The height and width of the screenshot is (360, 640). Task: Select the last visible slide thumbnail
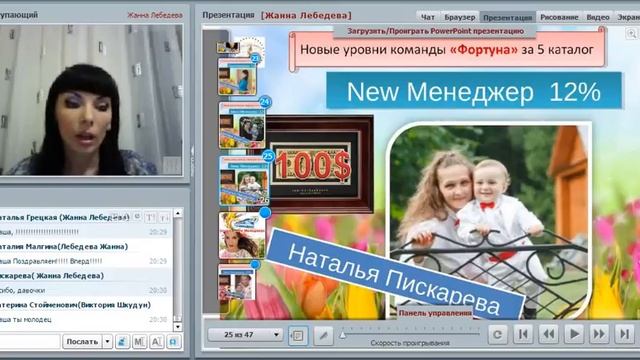tap(237, 282)
